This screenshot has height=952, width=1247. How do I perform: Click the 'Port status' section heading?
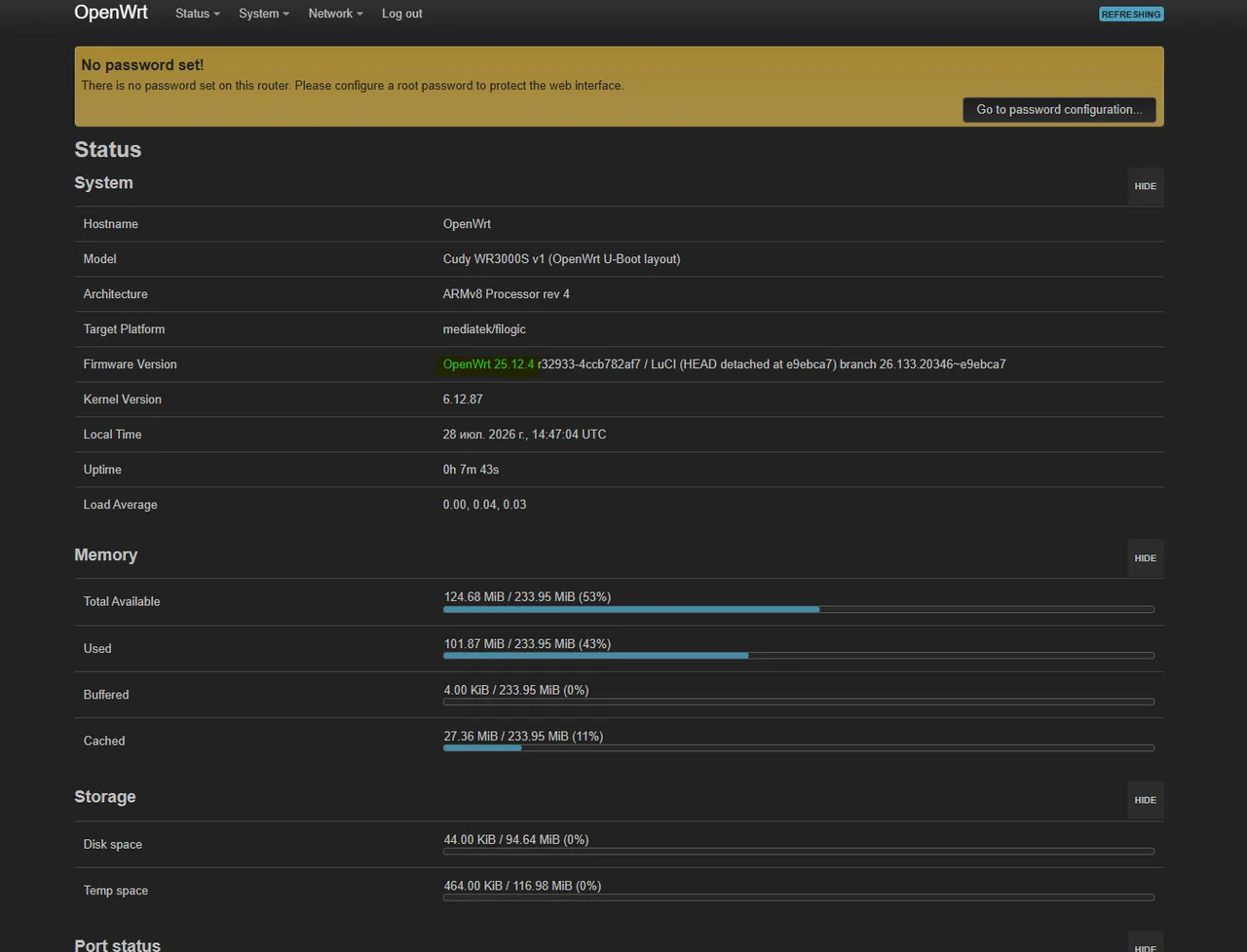[x=118, y=944]
